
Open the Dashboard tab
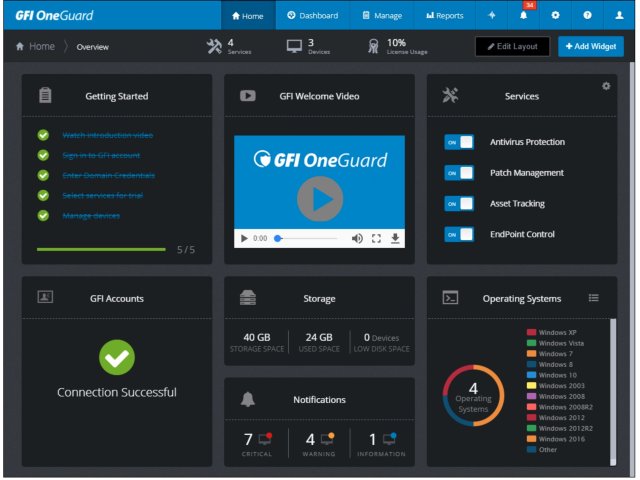313,16
